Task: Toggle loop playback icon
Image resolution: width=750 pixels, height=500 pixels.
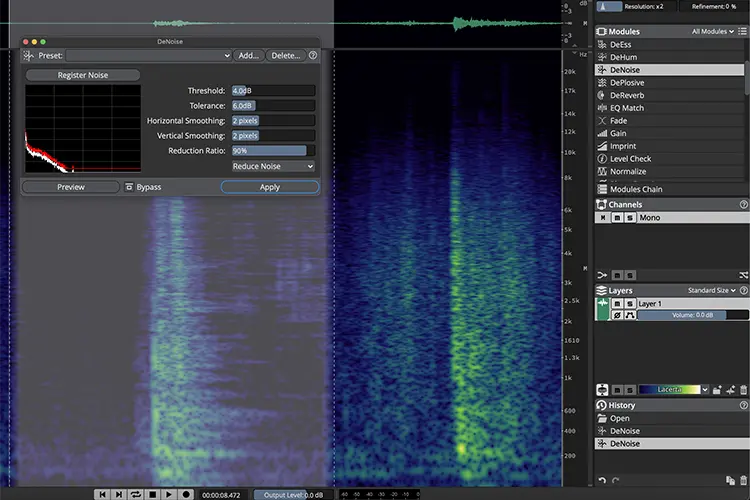Action: click(136, 494)
